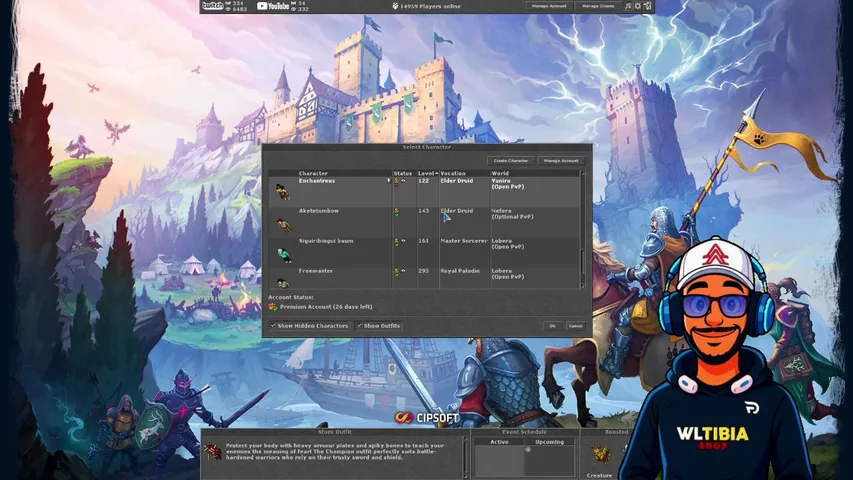Click Premium Account days left text
Viewport: 853px width, 480px height.
pos(326,307)
